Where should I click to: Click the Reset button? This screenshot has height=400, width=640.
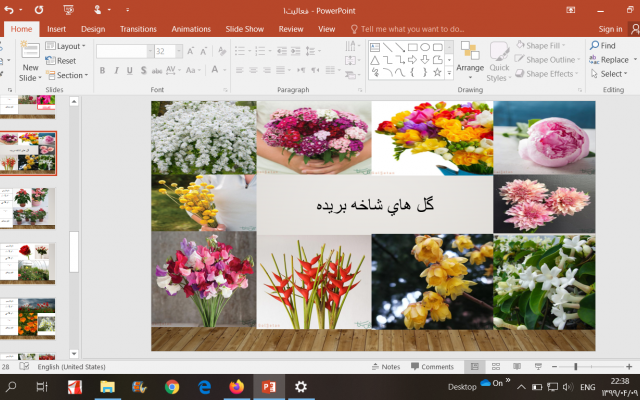[61, 60]
